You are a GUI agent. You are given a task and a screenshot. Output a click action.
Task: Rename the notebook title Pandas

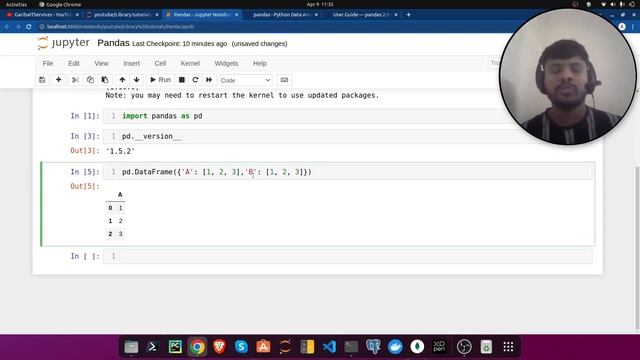(x=113, y=43)
